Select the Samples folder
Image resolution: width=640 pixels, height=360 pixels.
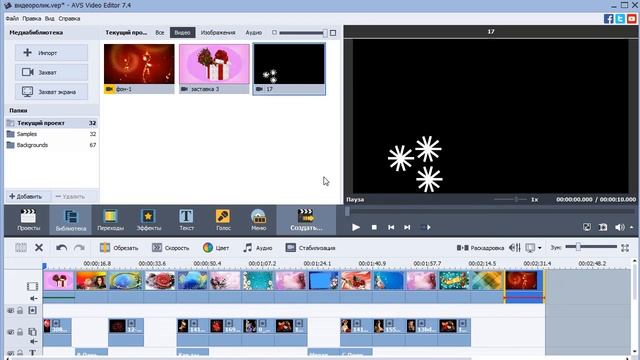[x=51, y=134]
